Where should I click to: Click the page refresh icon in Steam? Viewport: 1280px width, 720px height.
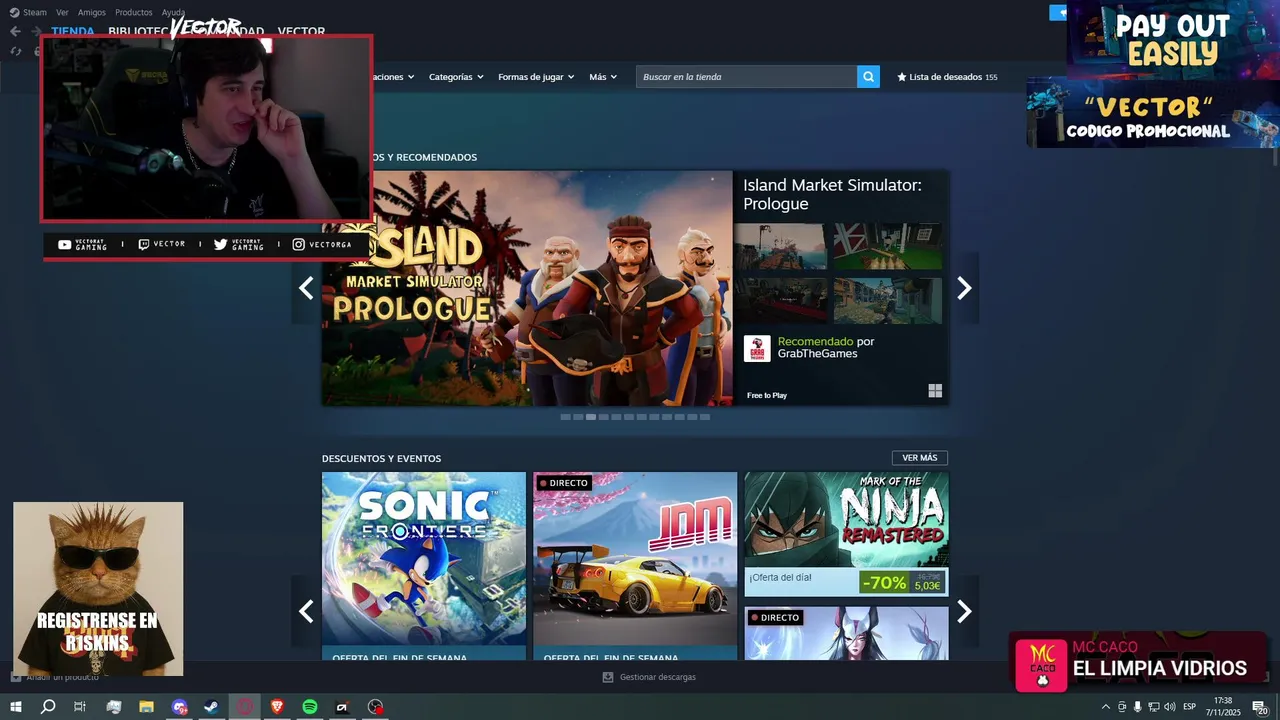pyautogui.click(x=16, y=51)
